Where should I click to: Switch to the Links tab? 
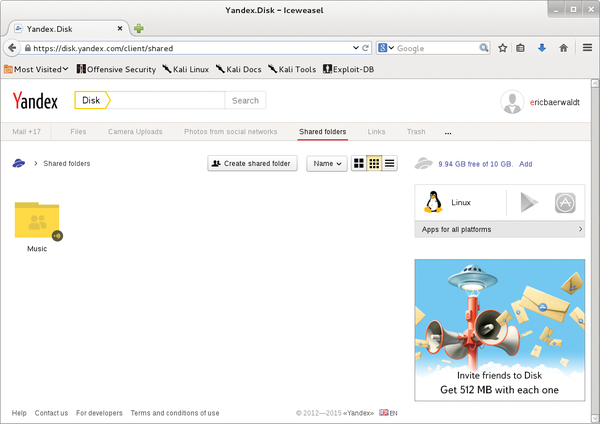(377, 132)
